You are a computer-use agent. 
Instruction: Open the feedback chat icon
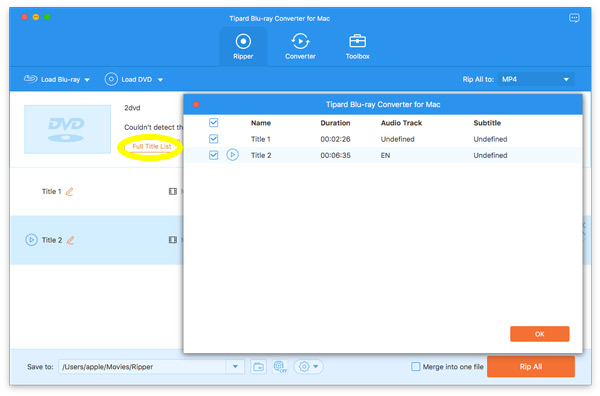pyautogui.click(x=574, y=18)
